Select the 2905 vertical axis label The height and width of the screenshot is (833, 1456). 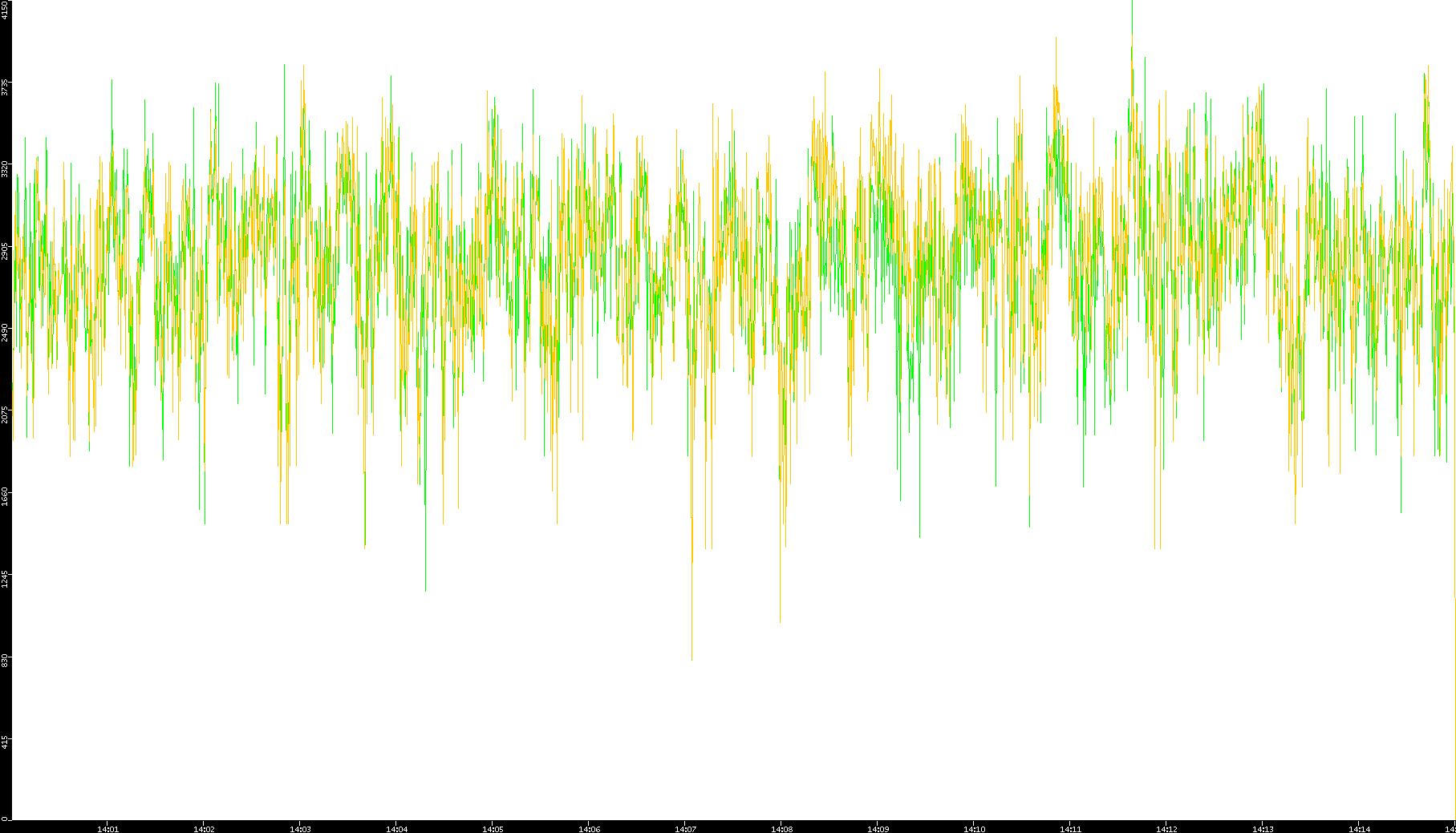coord(6,251)
